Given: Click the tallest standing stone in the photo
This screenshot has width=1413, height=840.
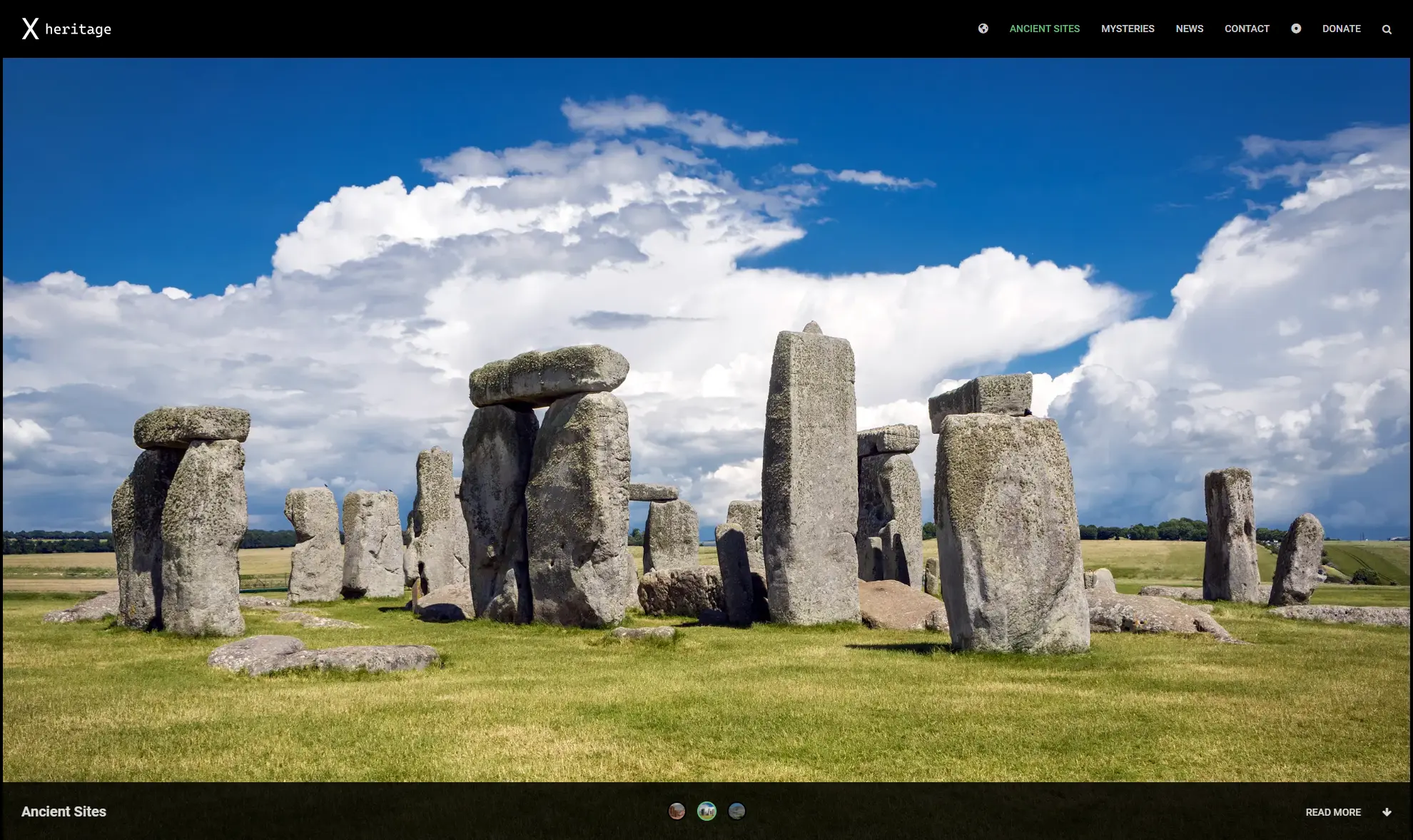Looking at the screenshot, I should coord(810,471).
